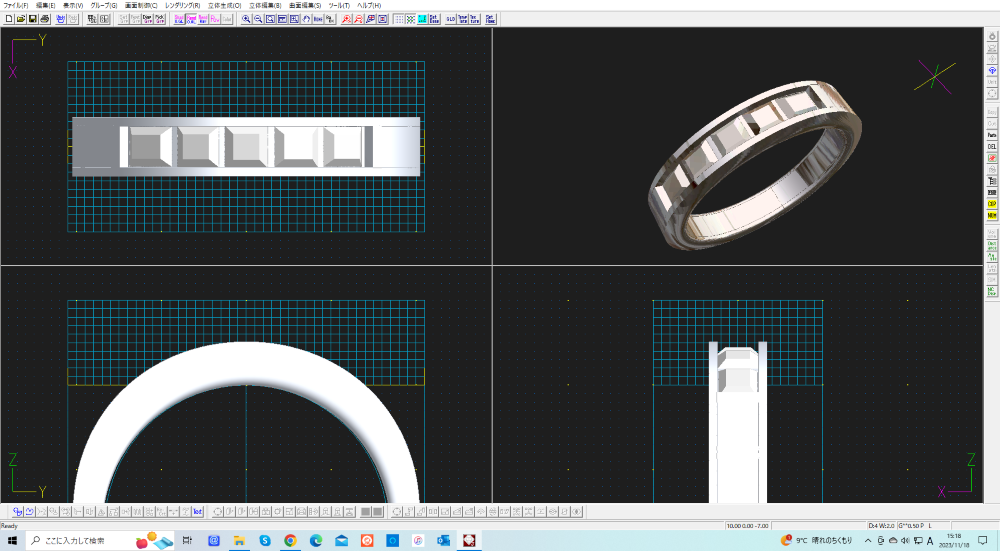
Task: Click the DEL button in right toolbar
Action: pyautogui.click(x=992, y=146)
